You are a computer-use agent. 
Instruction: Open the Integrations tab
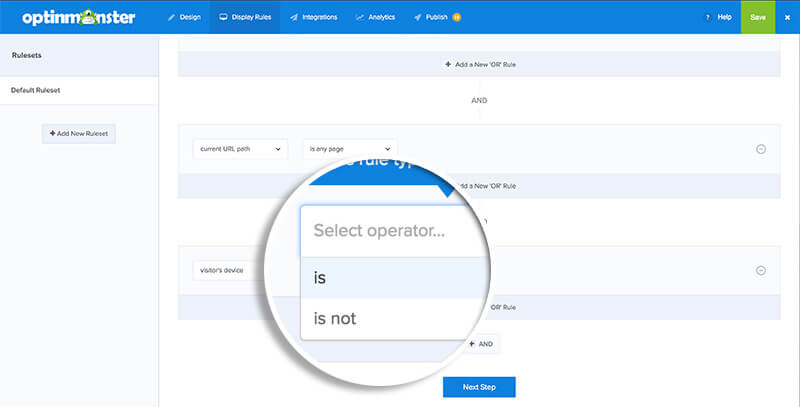(314, 17)
